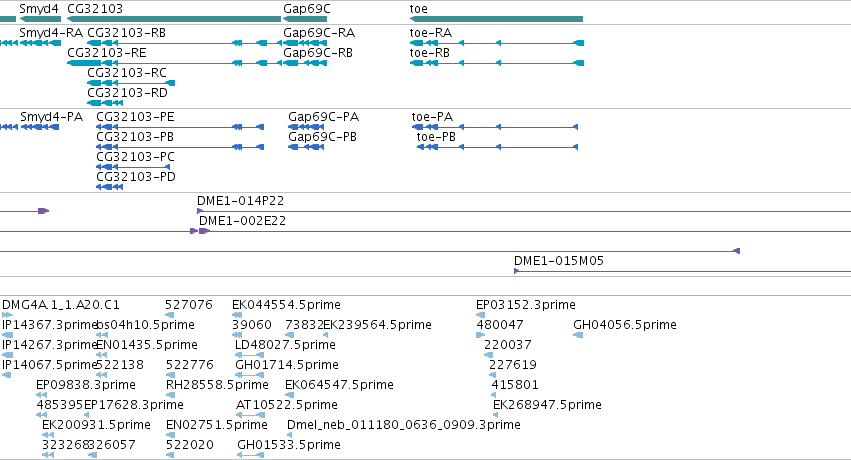Click the Gap69C gene bar

pos(304,19)
